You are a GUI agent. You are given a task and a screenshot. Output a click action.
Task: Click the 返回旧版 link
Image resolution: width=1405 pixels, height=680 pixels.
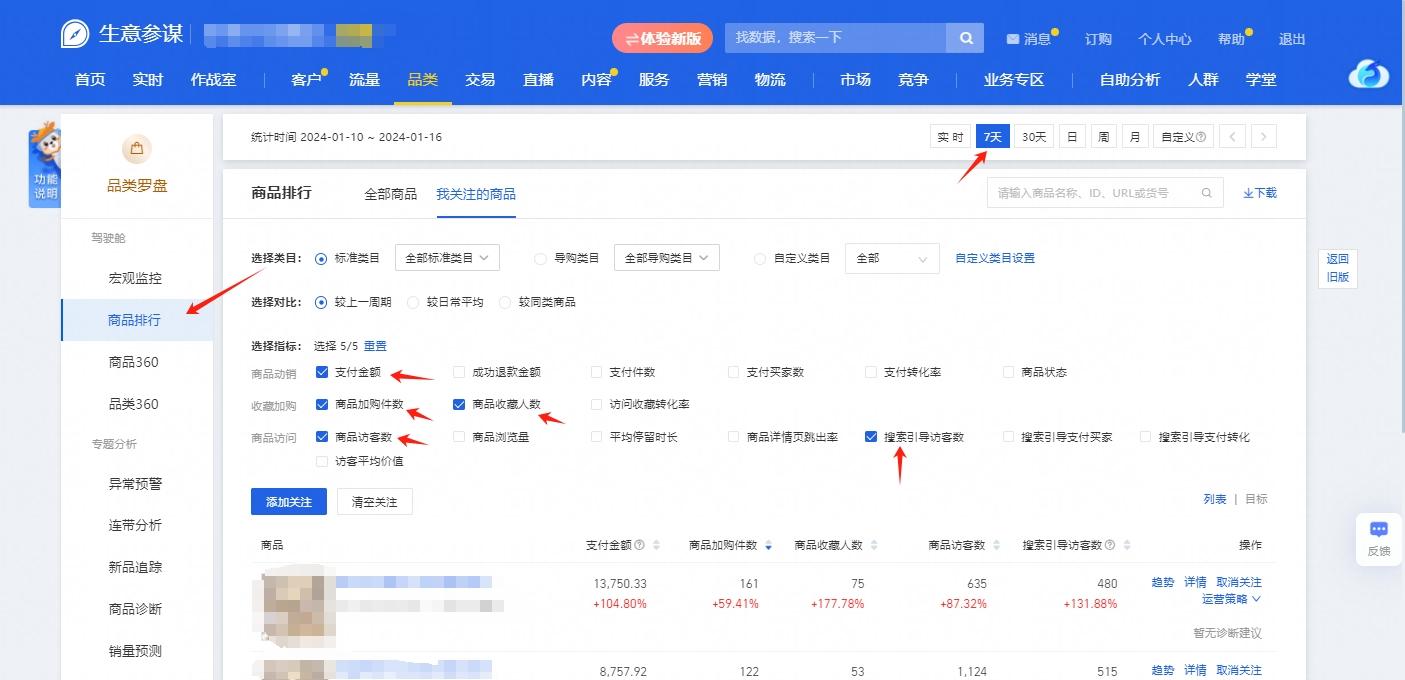coord(1337,267)
